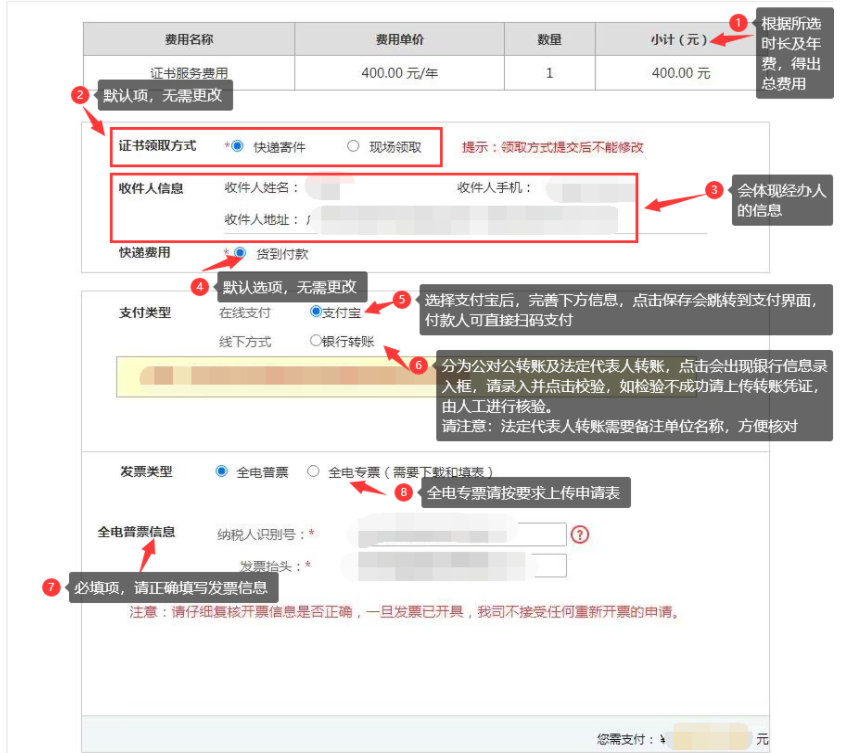This screenshot has height=753, width=857.
Task: Select the 快递寄件 delivery radio button
Action: pyautogui.click(x=238, y=146)
